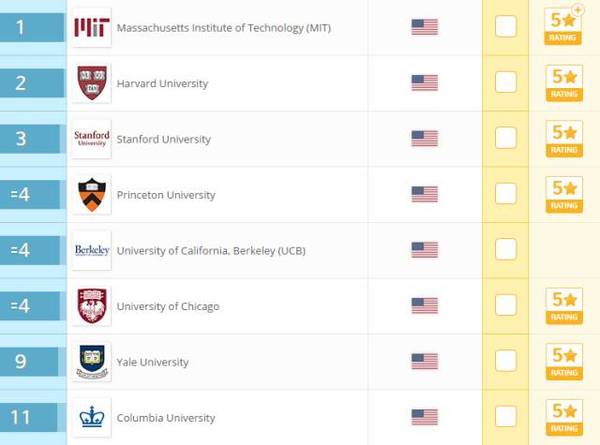Screen dimensions: 600x445
Task: Open Columbia University profile link
Action: [166, 417]
